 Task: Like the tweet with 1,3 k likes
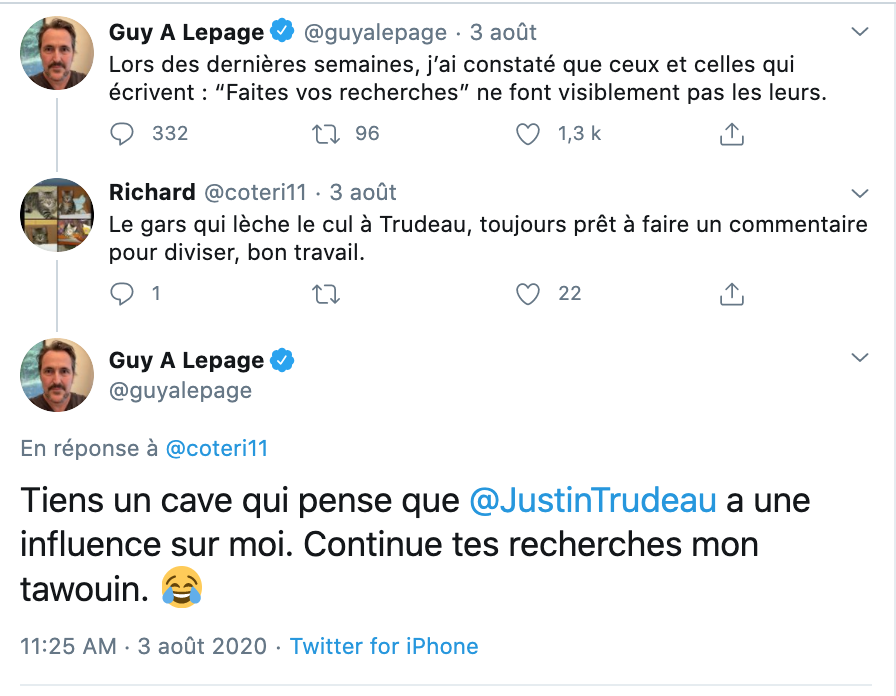527,134
